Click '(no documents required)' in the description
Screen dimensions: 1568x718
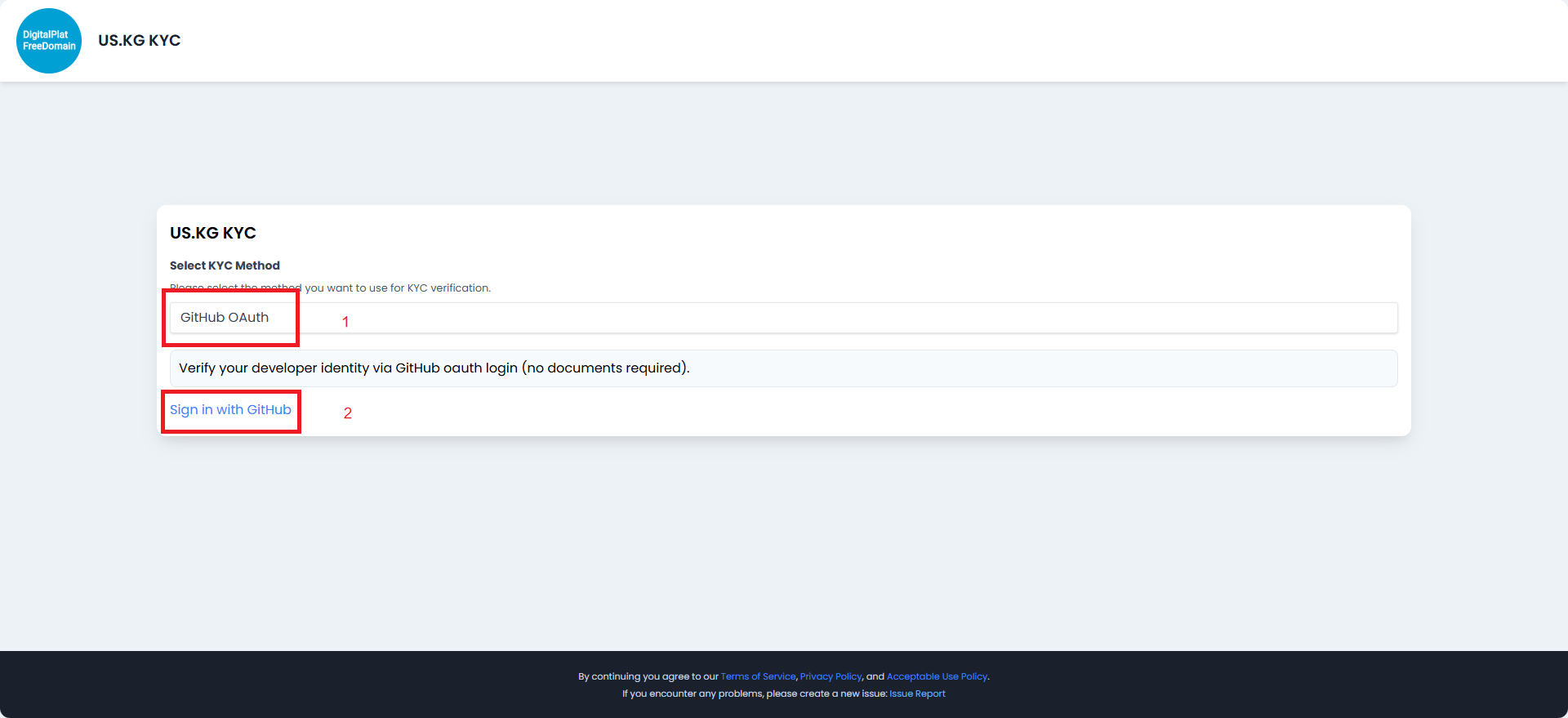pos(605,368)
